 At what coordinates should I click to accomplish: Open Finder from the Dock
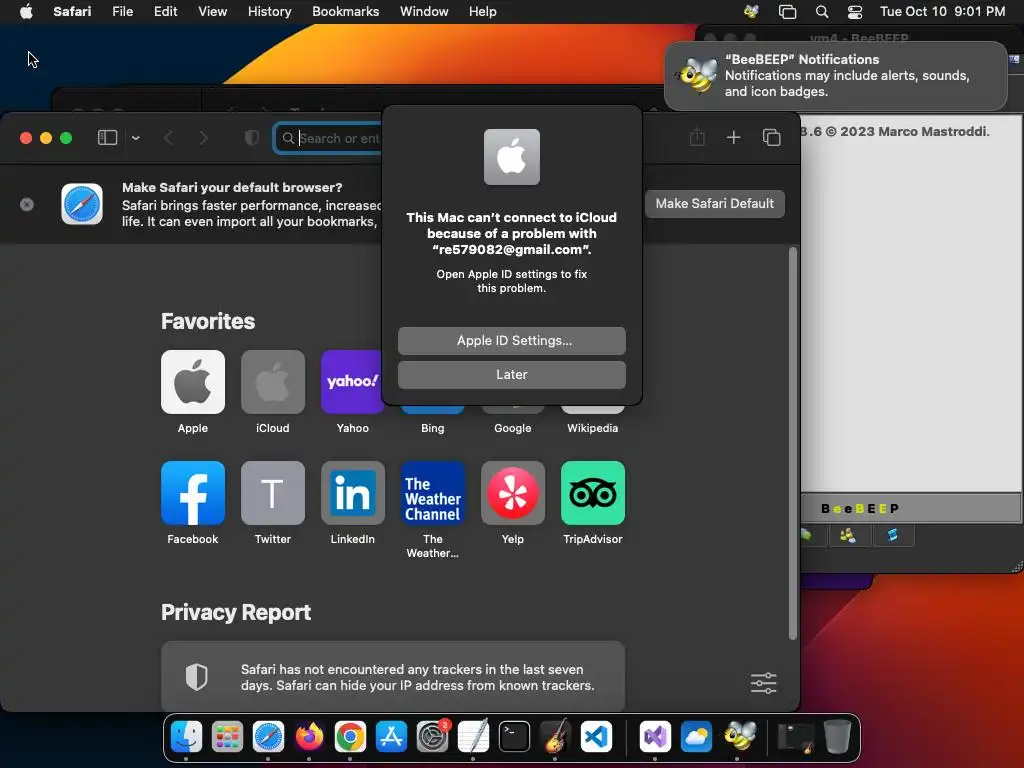tap(186, 737)
